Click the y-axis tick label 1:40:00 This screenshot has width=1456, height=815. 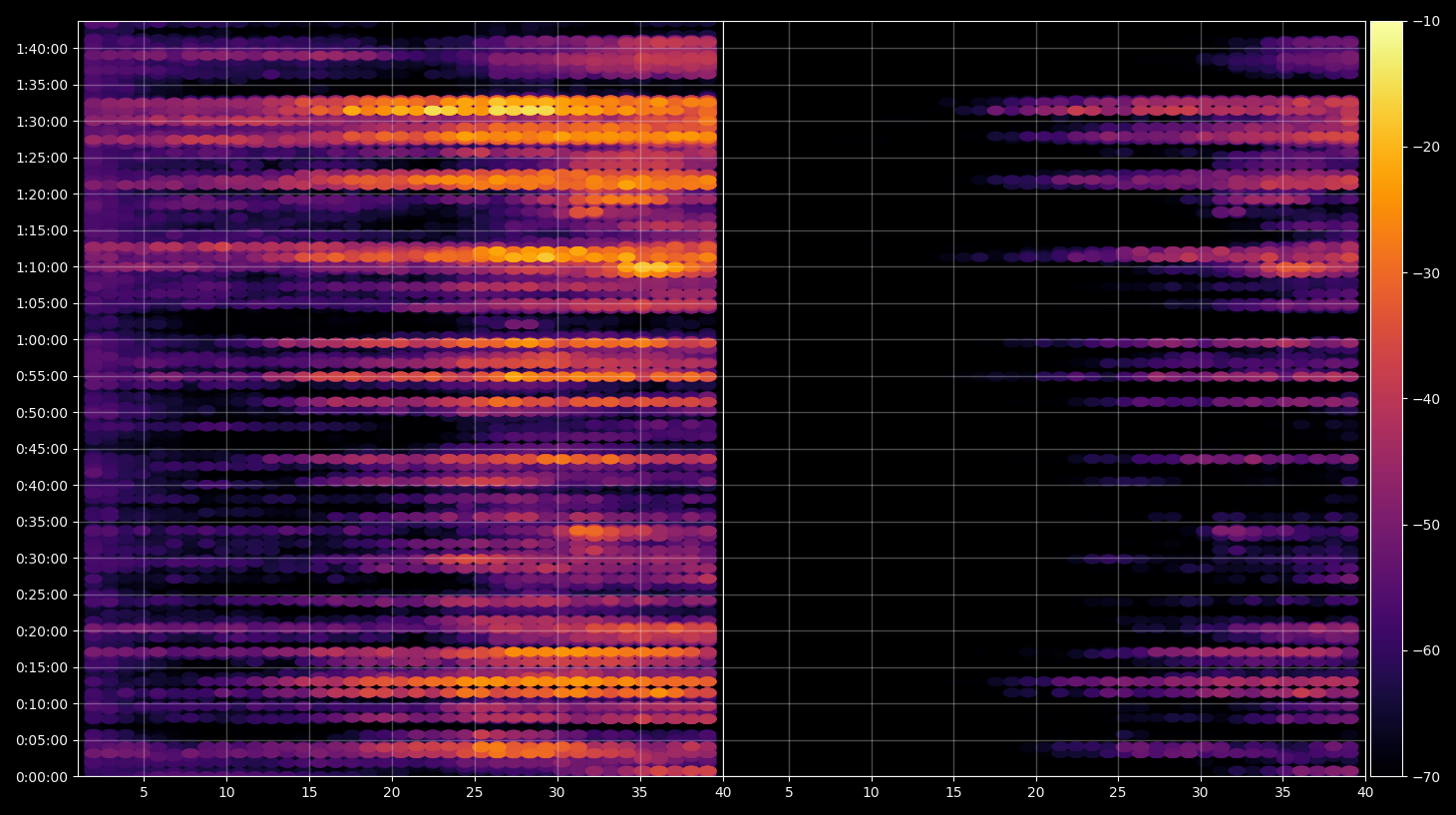pyautogui.click(x=42, y=49)
